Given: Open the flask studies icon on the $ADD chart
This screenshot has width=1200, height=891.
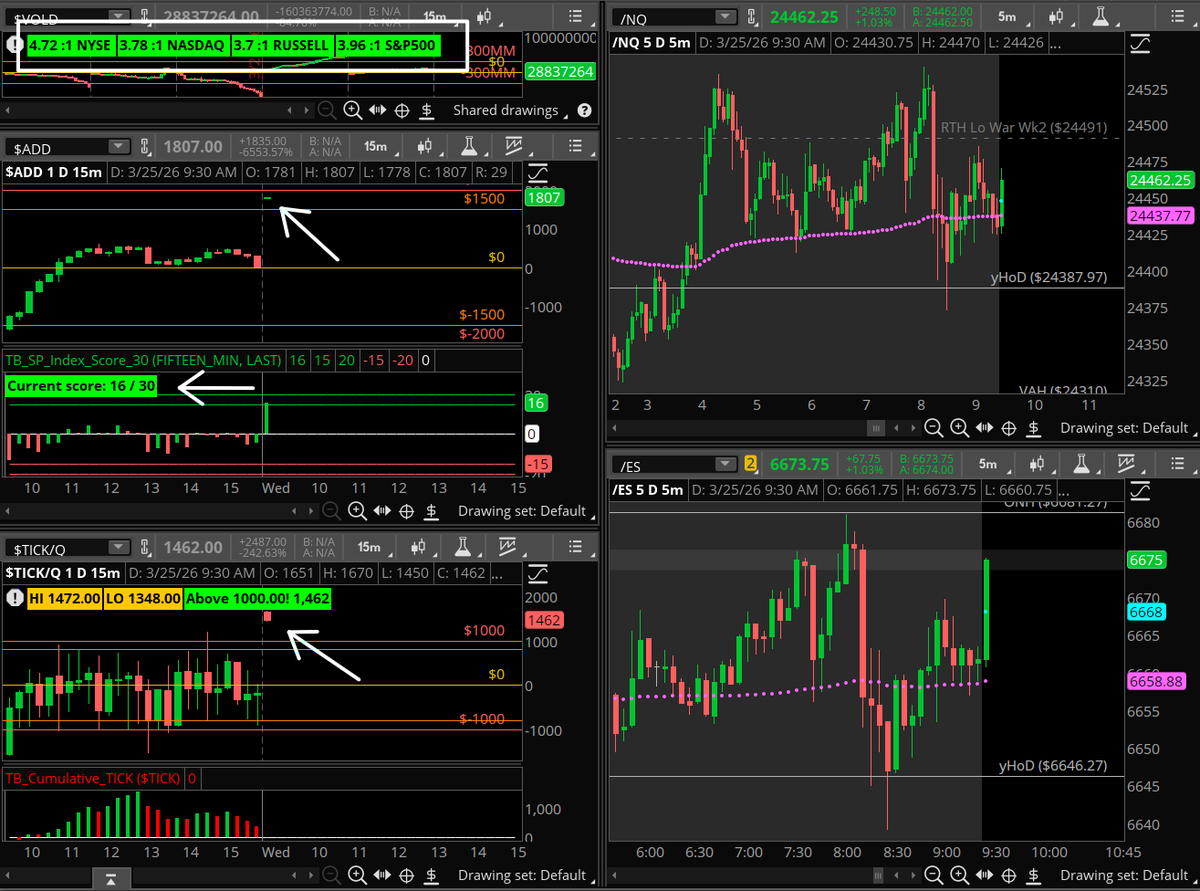Looking at the screenshot, I should point(467,147).
